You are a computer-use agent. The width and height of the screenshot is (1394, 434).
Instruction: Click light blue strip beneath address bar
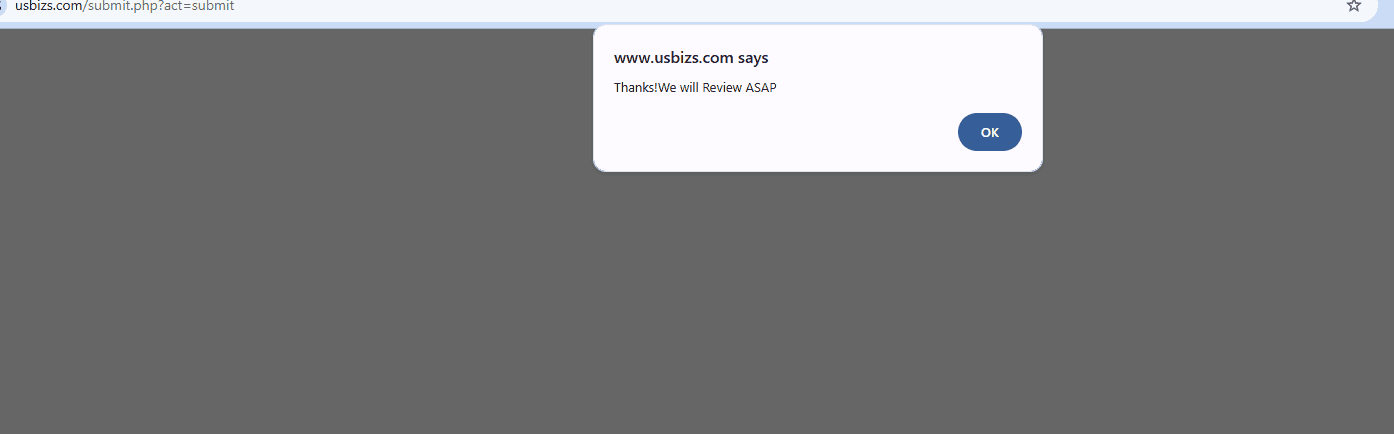point(700,25)
